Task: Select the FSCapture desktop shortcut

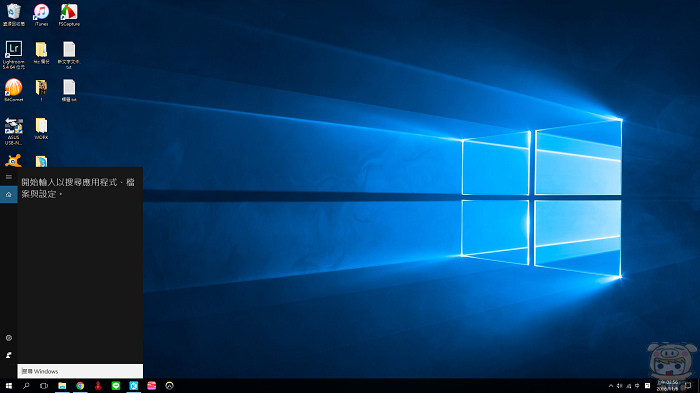Action: (x=69, y=15)
